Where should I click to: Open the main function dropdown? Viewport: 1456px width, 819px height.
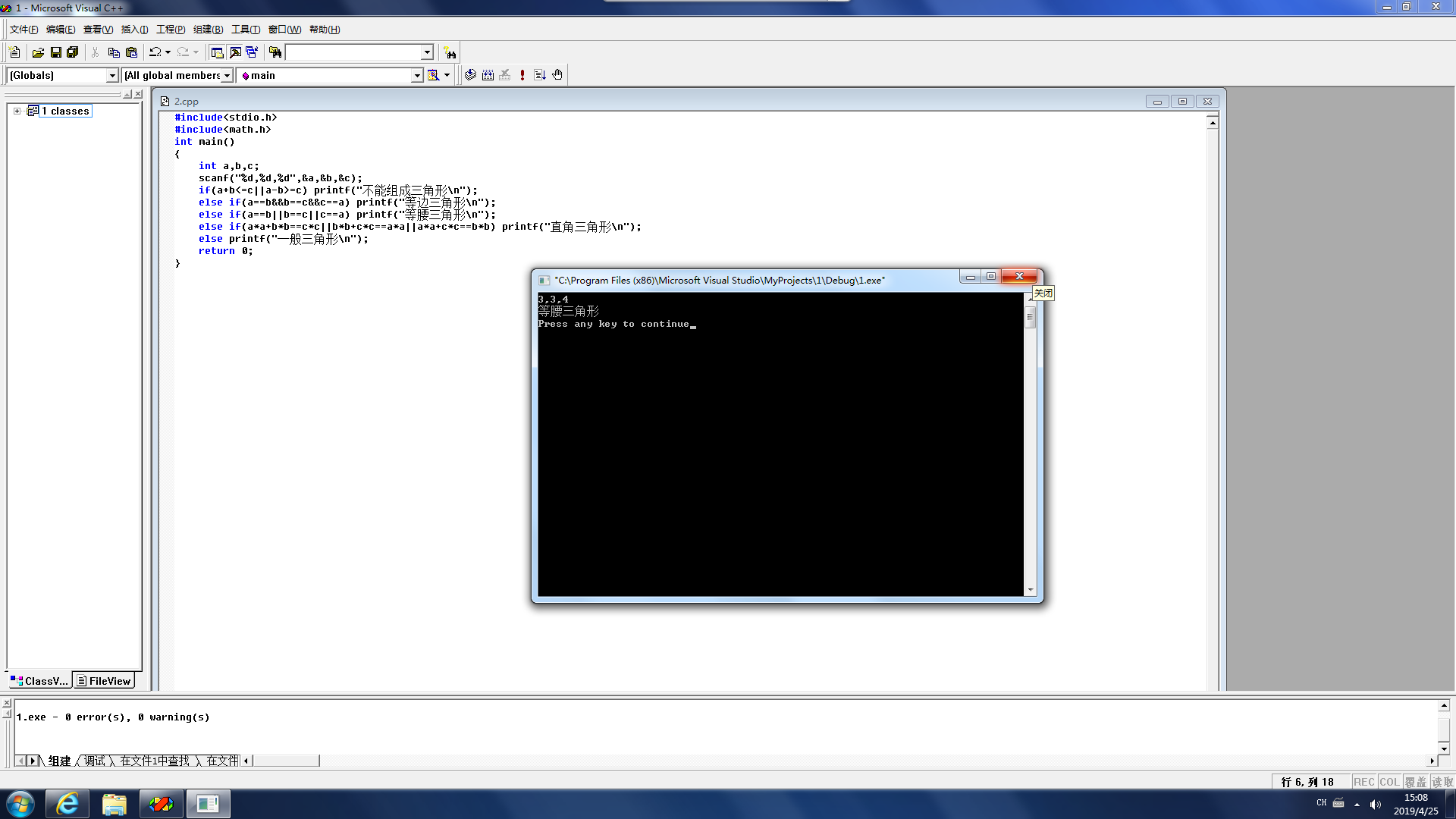[416, 75]
